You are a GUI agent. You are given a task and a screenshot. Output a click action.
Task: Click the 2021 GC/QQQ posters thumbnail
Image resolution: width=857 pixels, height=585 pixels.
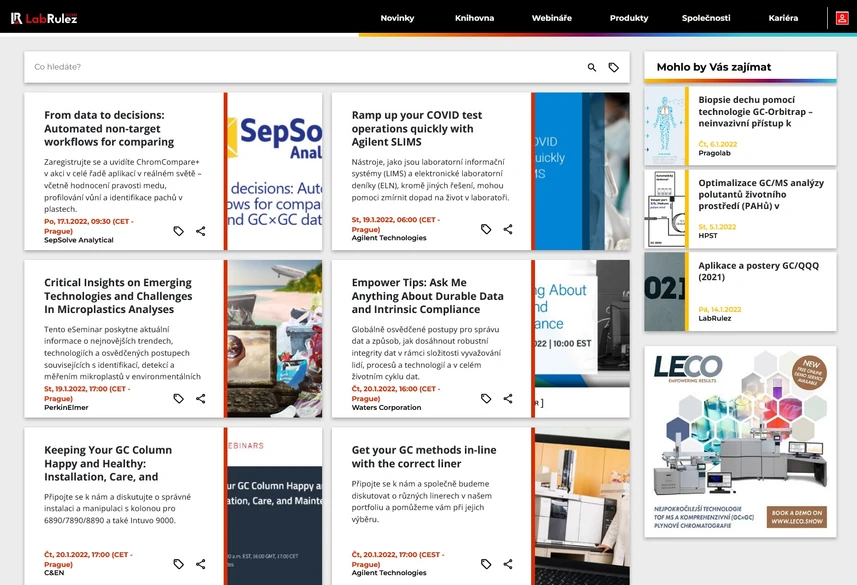(665, 291)
